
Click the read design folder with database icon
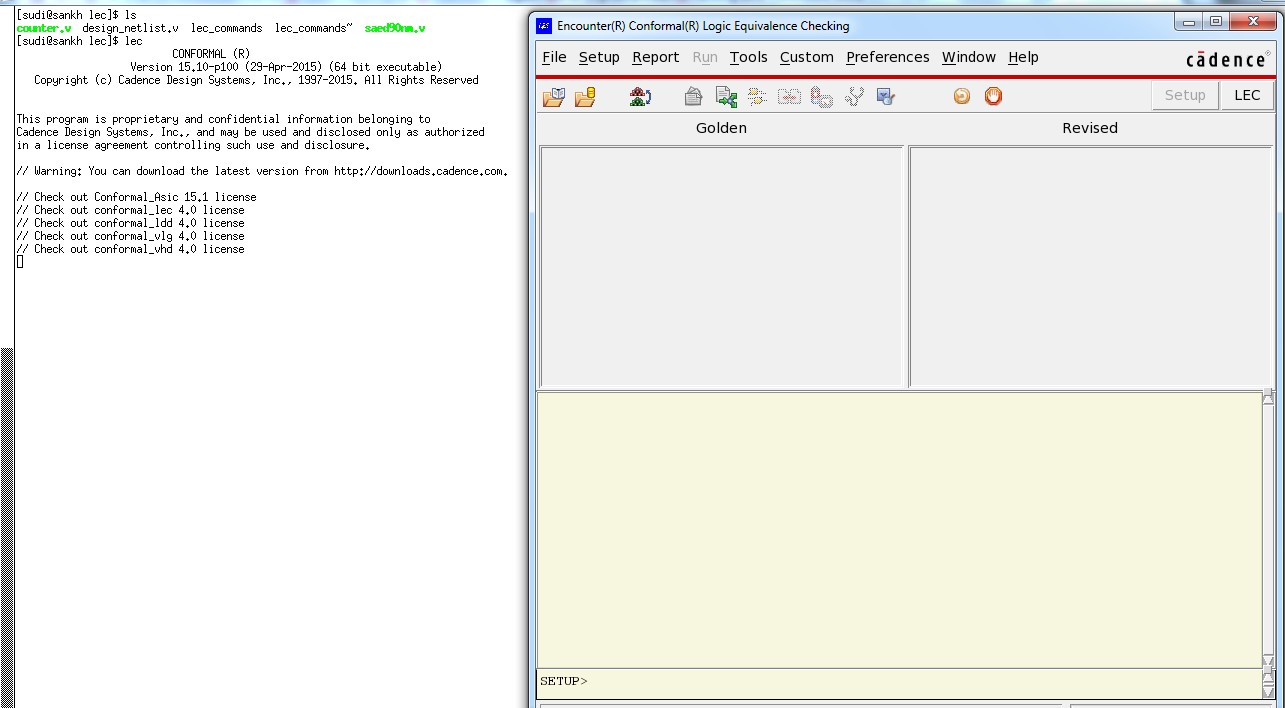(x=586, y=97)
